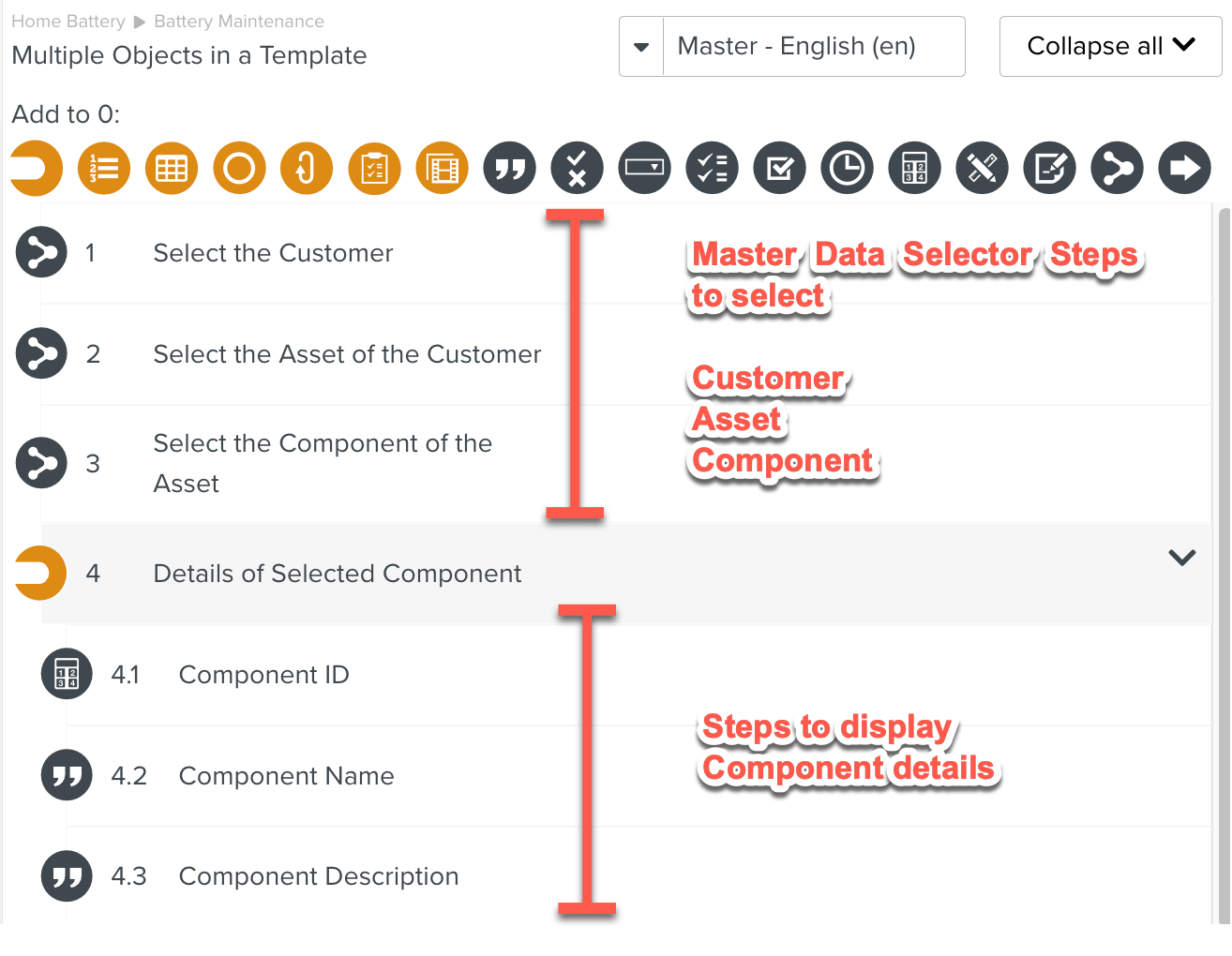Open Battery Maintenance breadcrumb link
Viewport: 1232px width, 956px height.
(x=238, y=22)
